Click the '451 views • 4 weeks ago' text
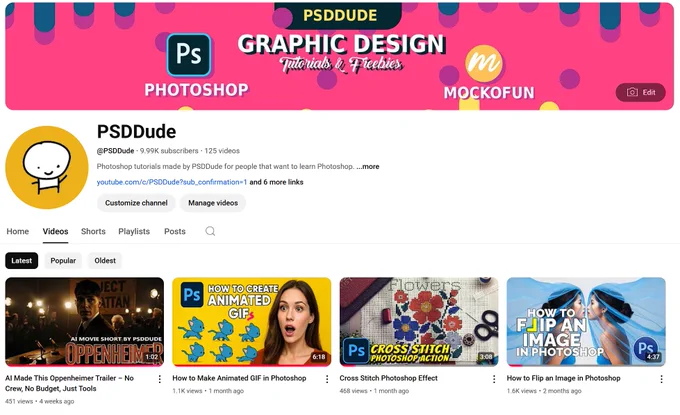 [x=39, y=402]
